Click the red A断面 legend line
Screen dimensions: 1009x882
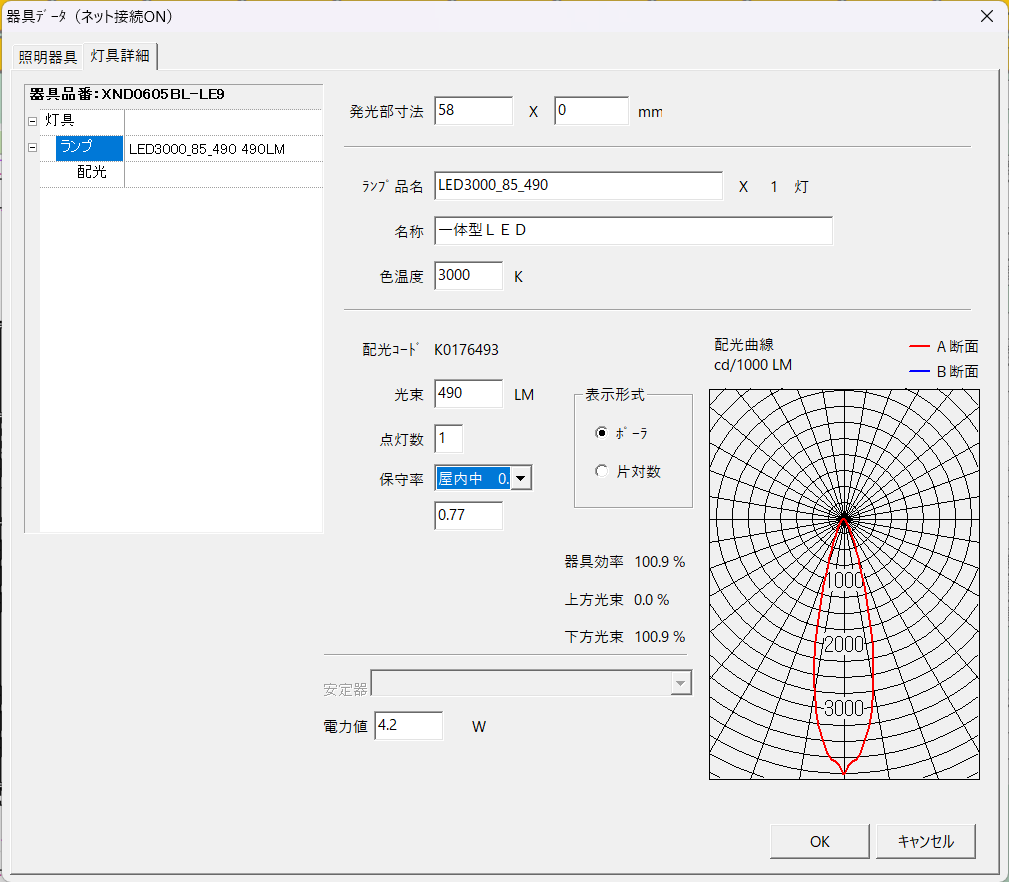click(x=919, y=347)
